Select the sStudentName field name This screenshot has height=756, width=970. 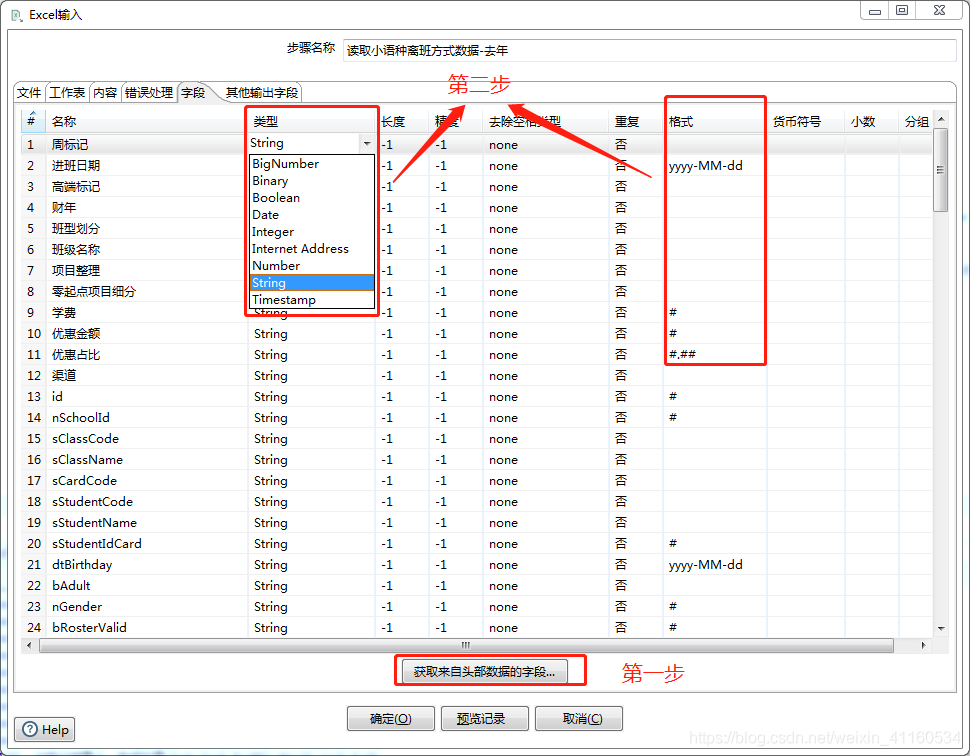tap(147, 523)
